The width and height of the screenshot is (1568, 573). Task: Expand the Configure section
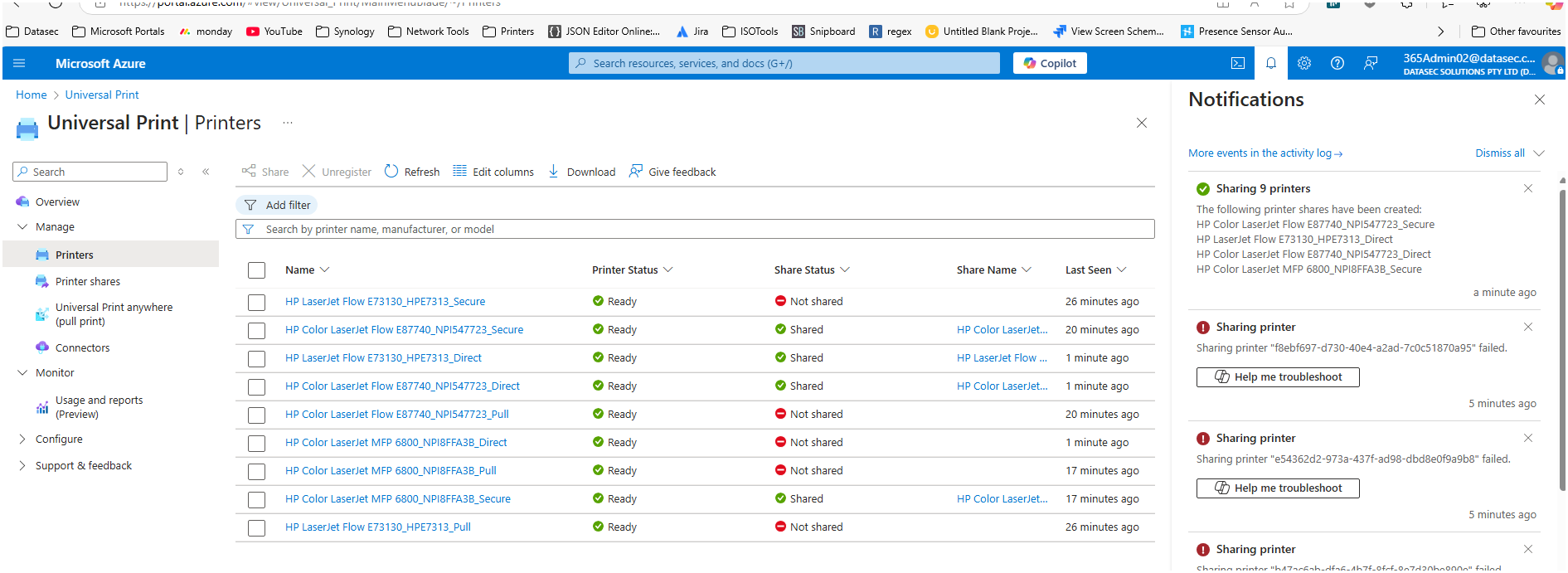coord(22,439)
